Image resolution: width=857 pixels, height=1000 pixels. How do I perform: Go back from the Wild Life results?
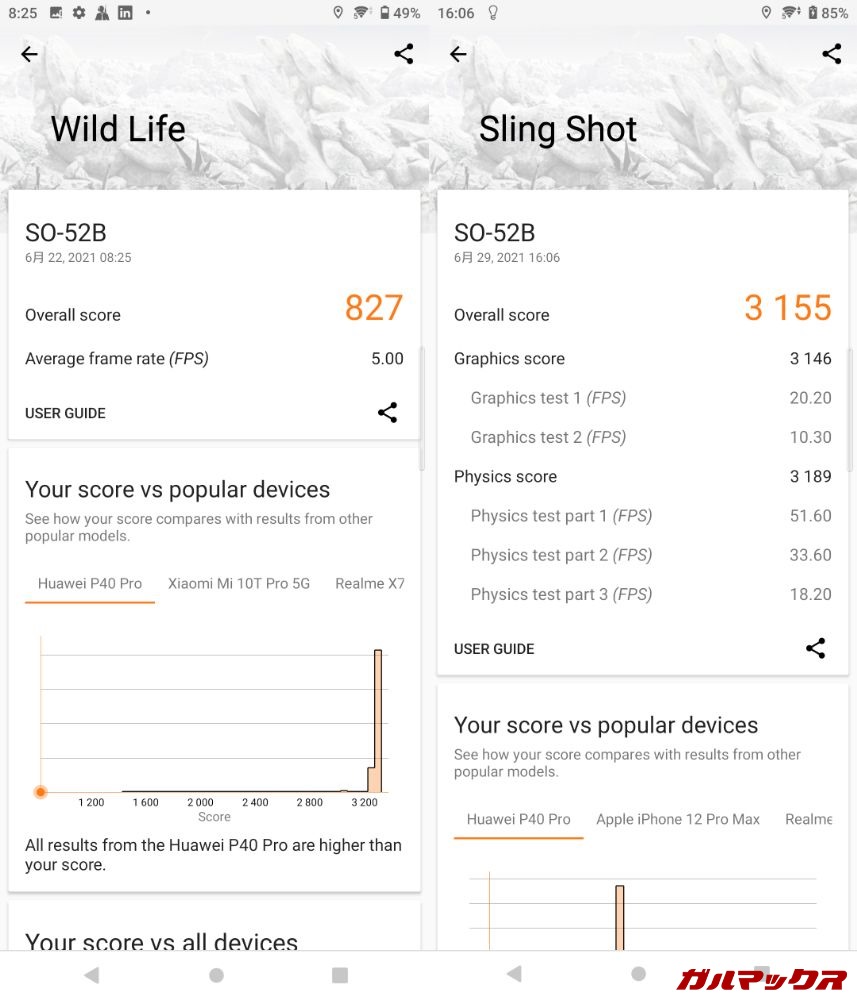click(29, 55)
